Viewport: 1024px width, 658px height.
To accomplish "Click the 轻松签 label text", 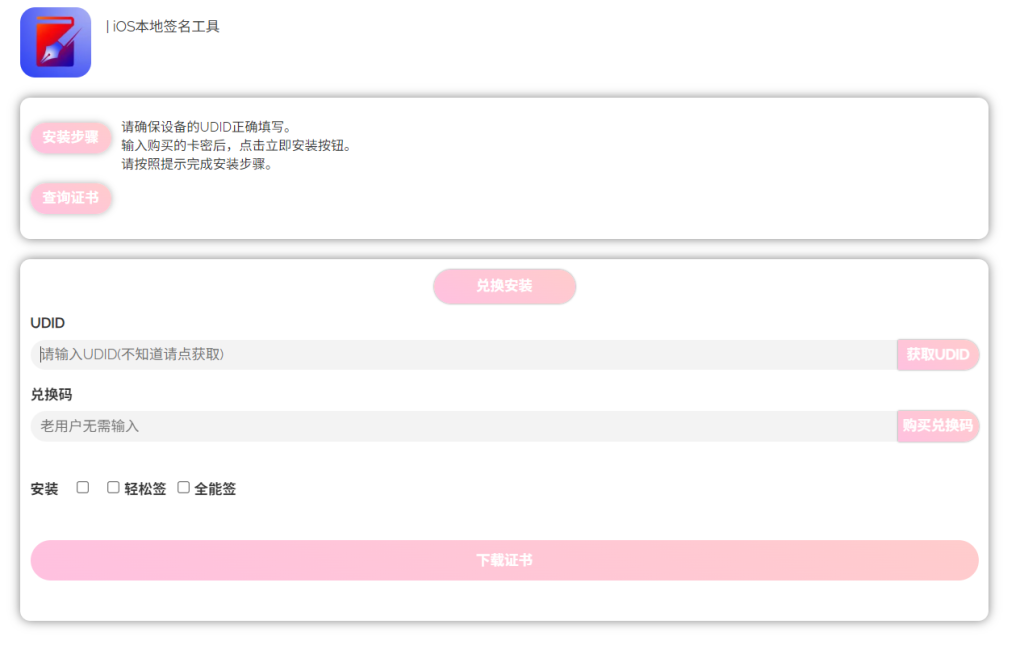I will (x=145, y=489).
